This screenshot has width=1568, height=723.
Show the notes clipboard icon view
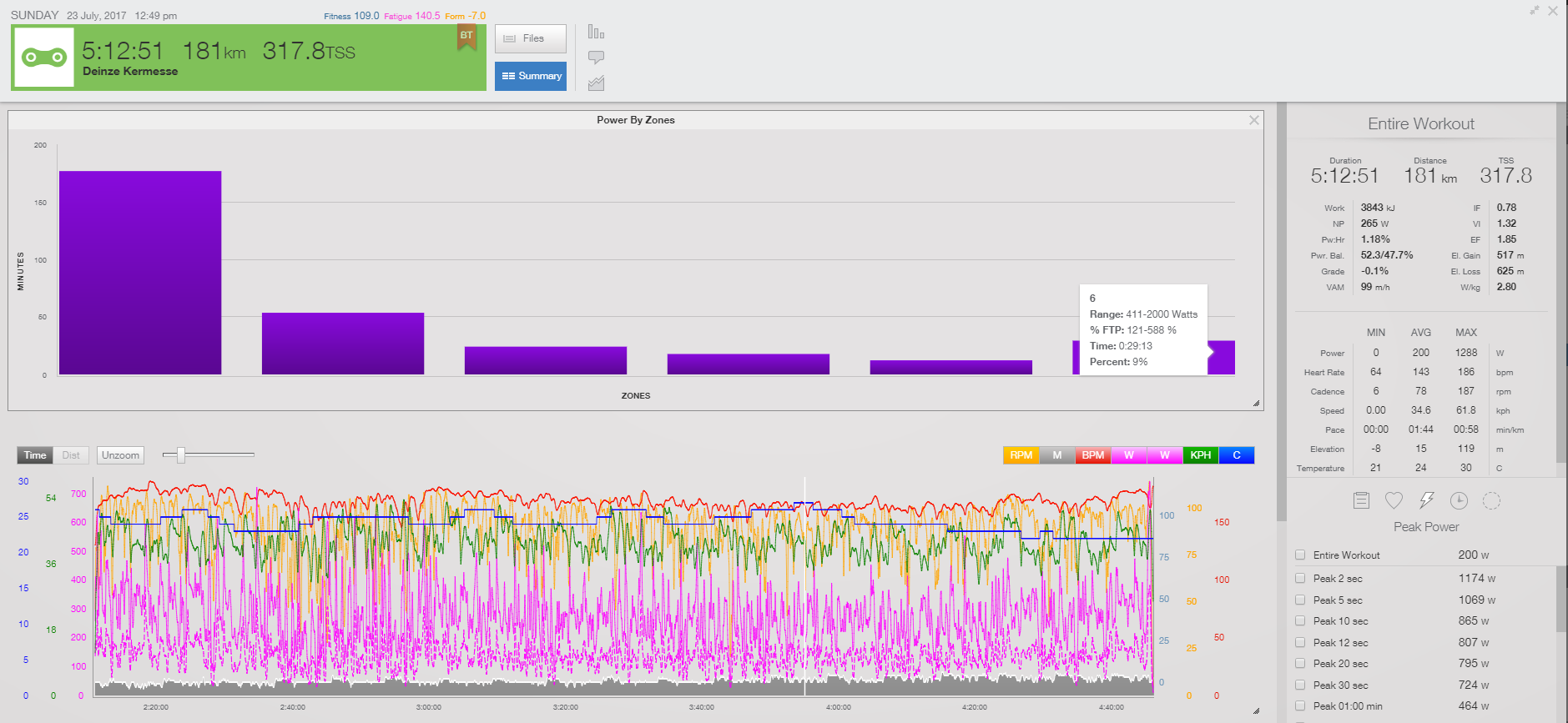[x=1361, y=500]
